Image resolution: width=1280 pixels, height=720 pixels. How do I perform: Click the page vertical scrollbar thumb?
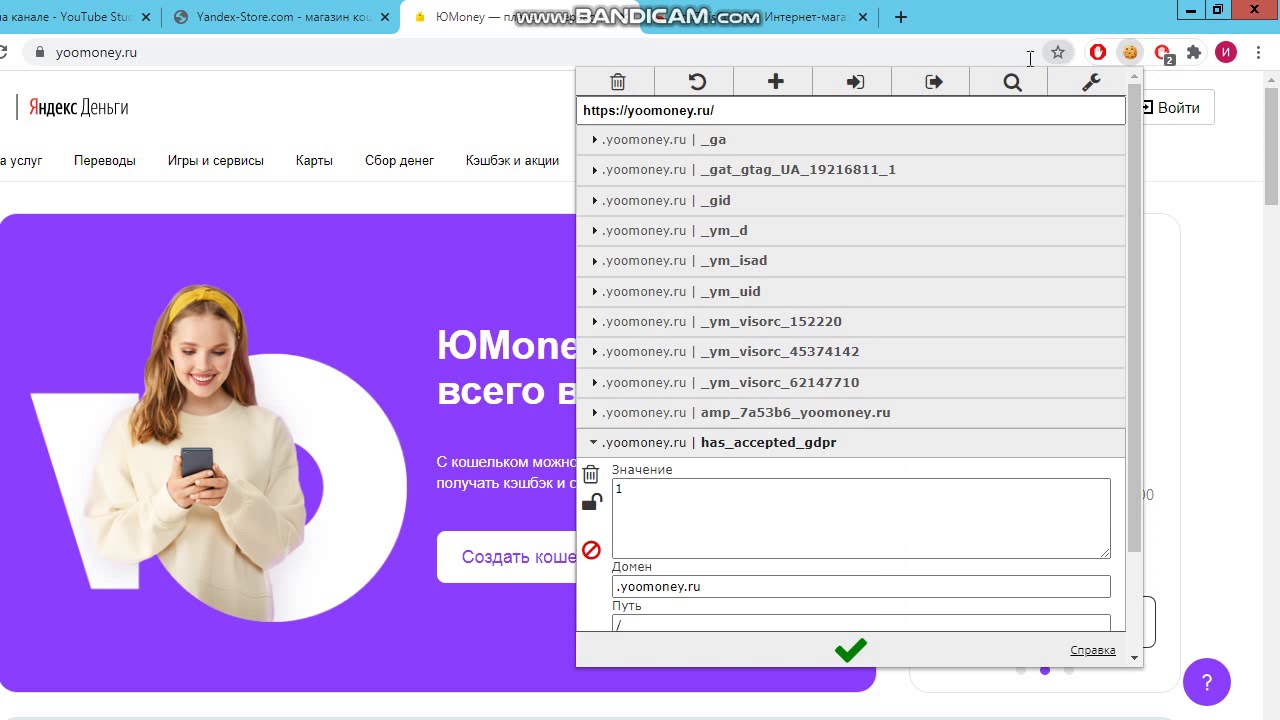(x=1272, y=145)
